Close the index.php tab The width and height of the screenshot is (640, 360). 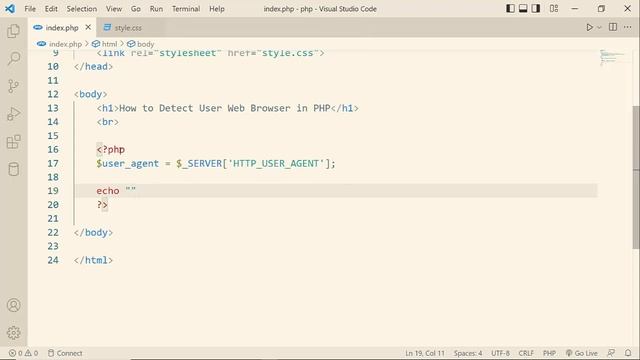pyautogui.click(x=88, y=27)
